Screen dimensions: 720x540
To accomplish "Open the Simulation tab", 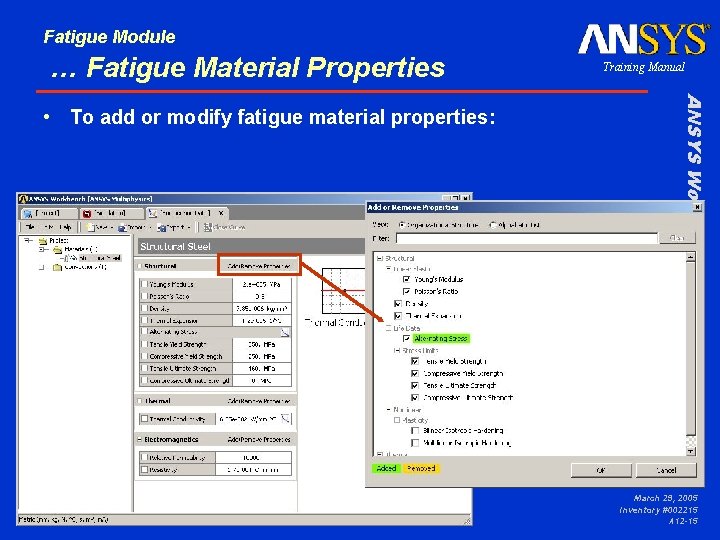I will (112, 214).
